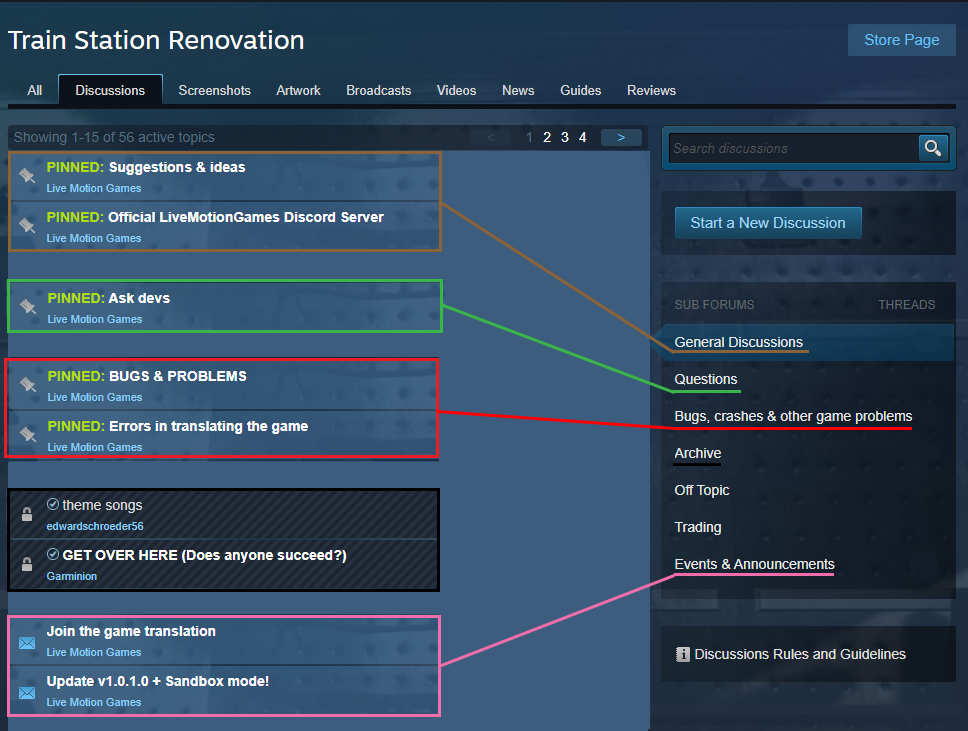Click pin icon beside Ask devs topic
968x731 pixels.
[28, 307]
